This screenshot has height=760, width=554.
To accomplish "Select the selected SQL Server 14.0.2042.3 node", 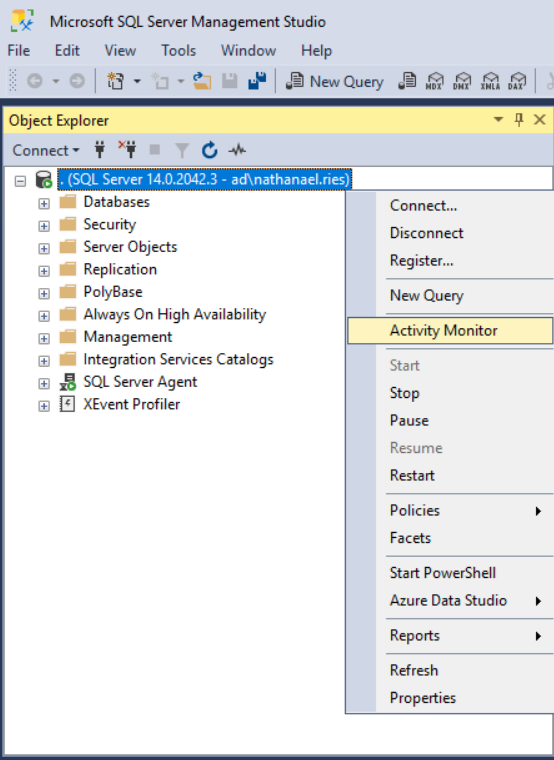I will click(x=205, y=179).
